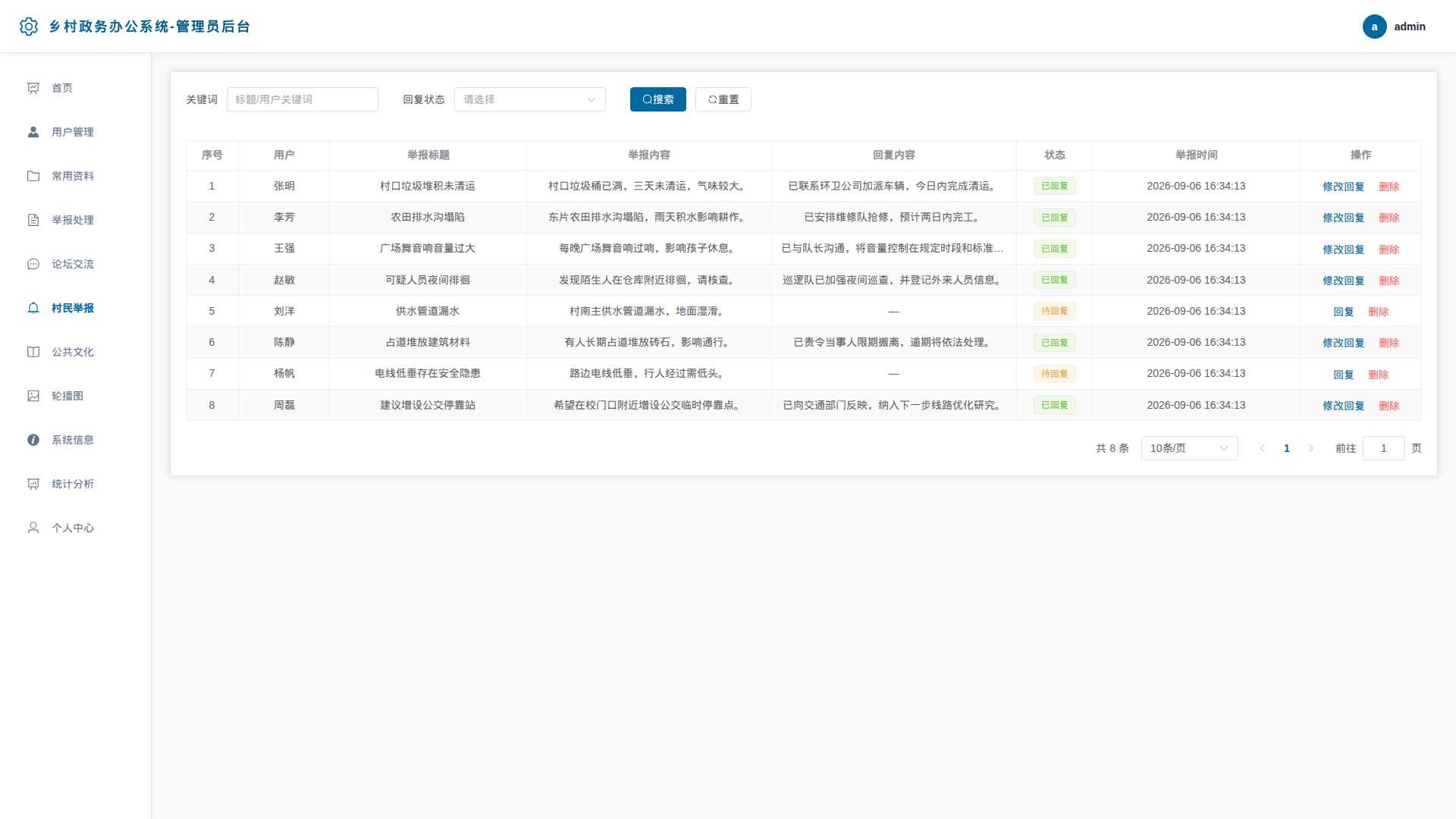Screen dimensions: 1456x819
Task: Click the title 农田排水沟塌陷
Action: coord(428,217)
